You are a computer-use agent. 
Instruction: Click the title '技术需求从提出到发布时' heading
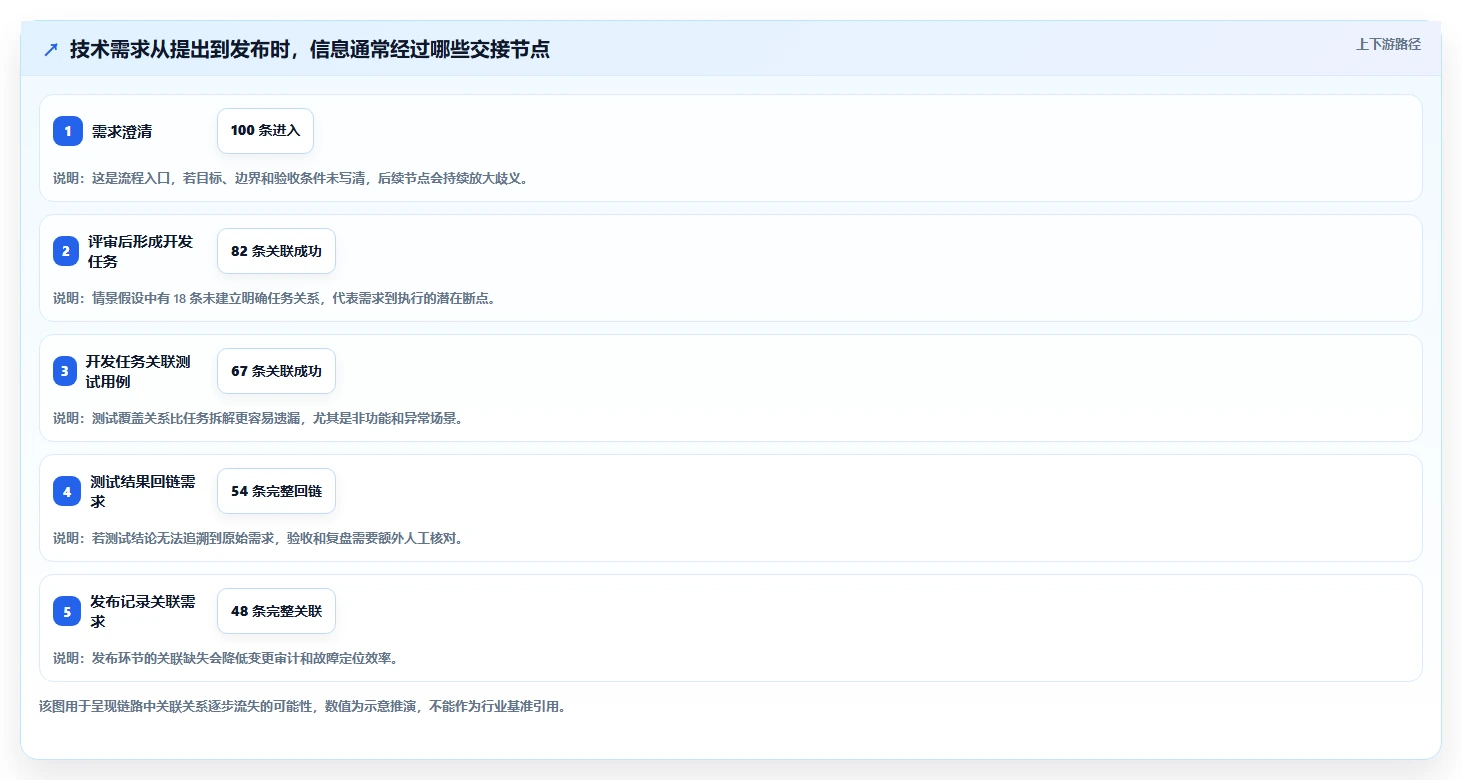point(309,49)
